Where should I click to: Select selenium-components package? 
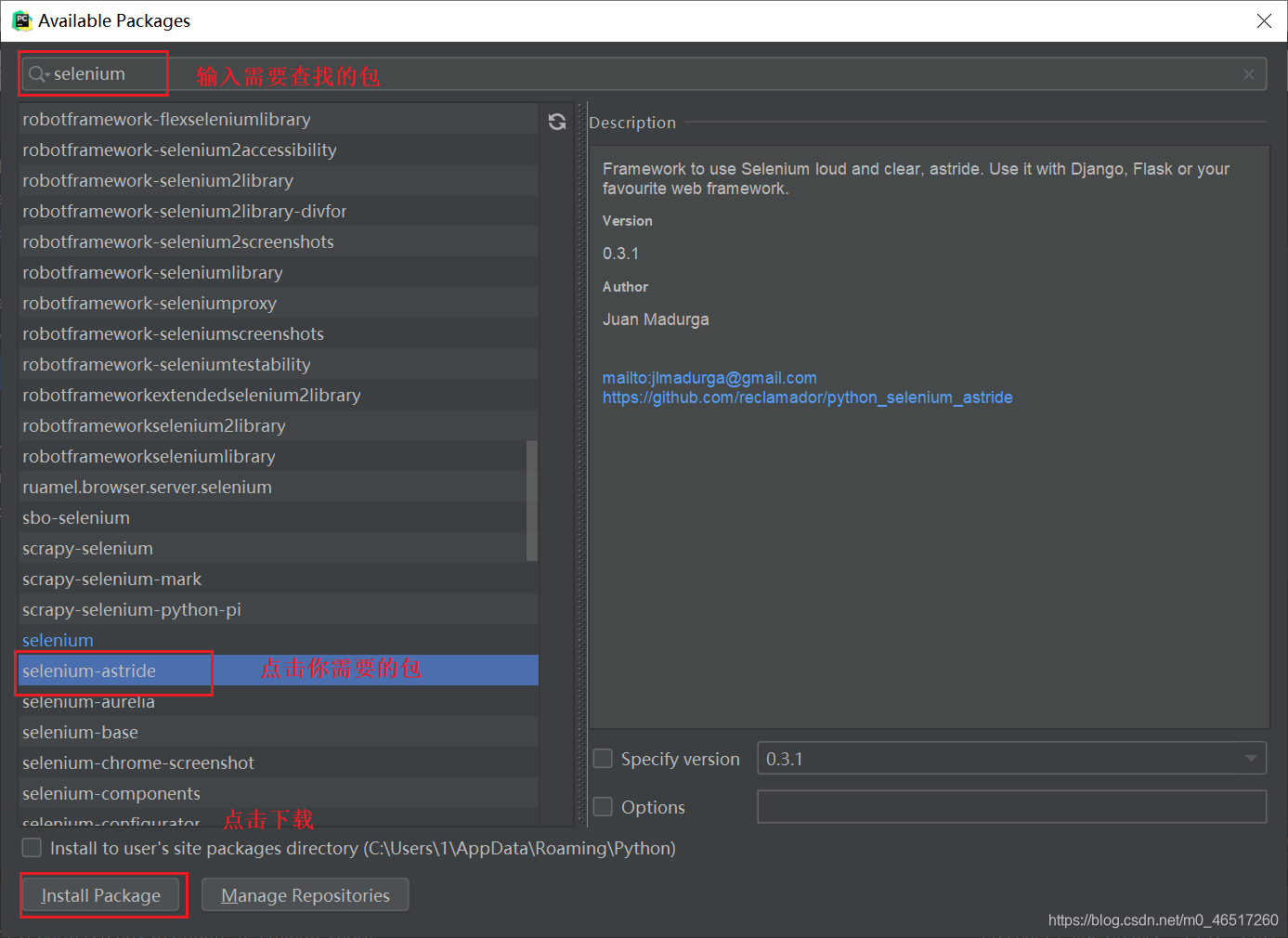click(x=279, y=793)
